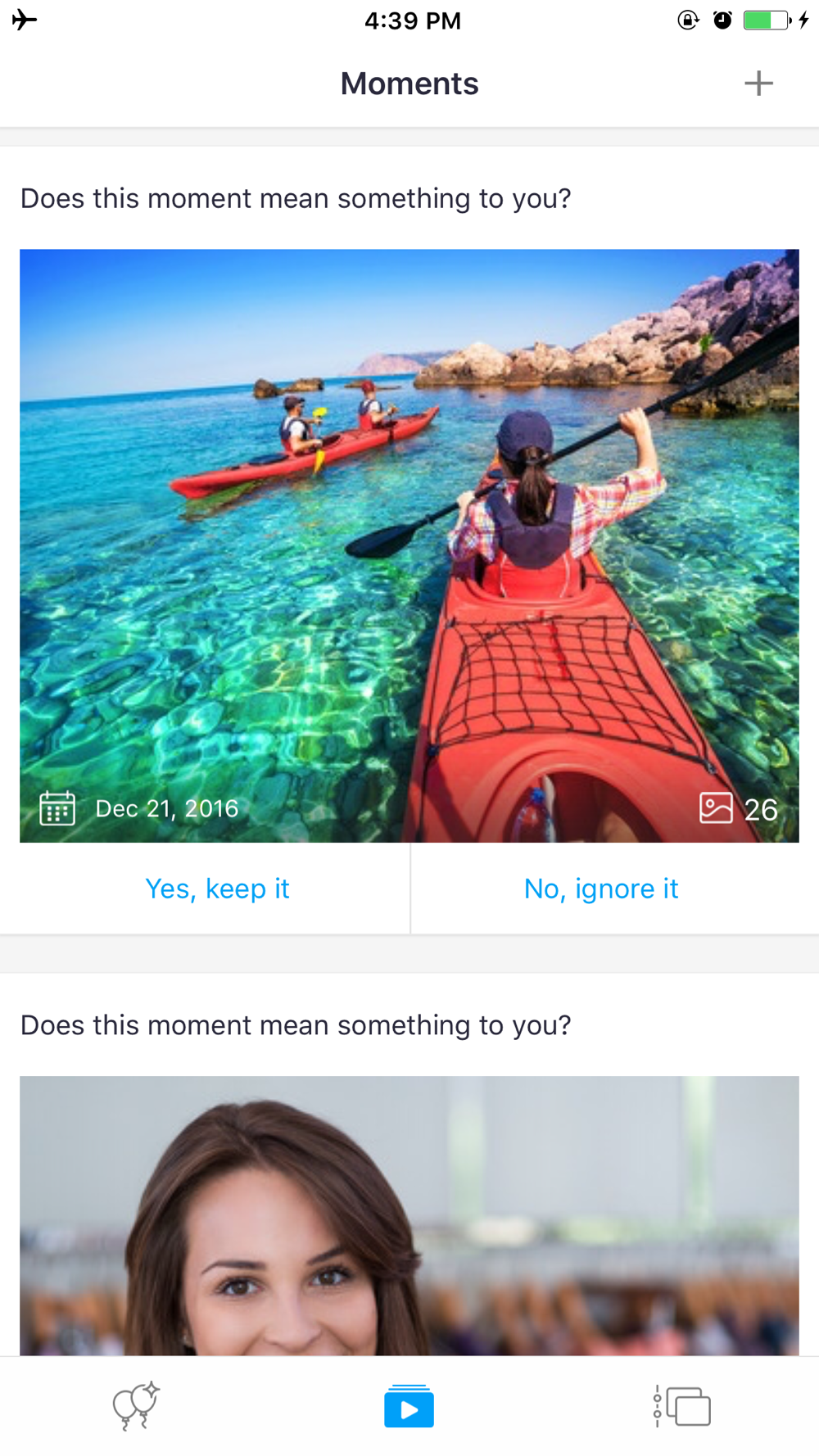Open the kayak moment photo
This screenshot has height=1456, width=819.
coord(409,545)
